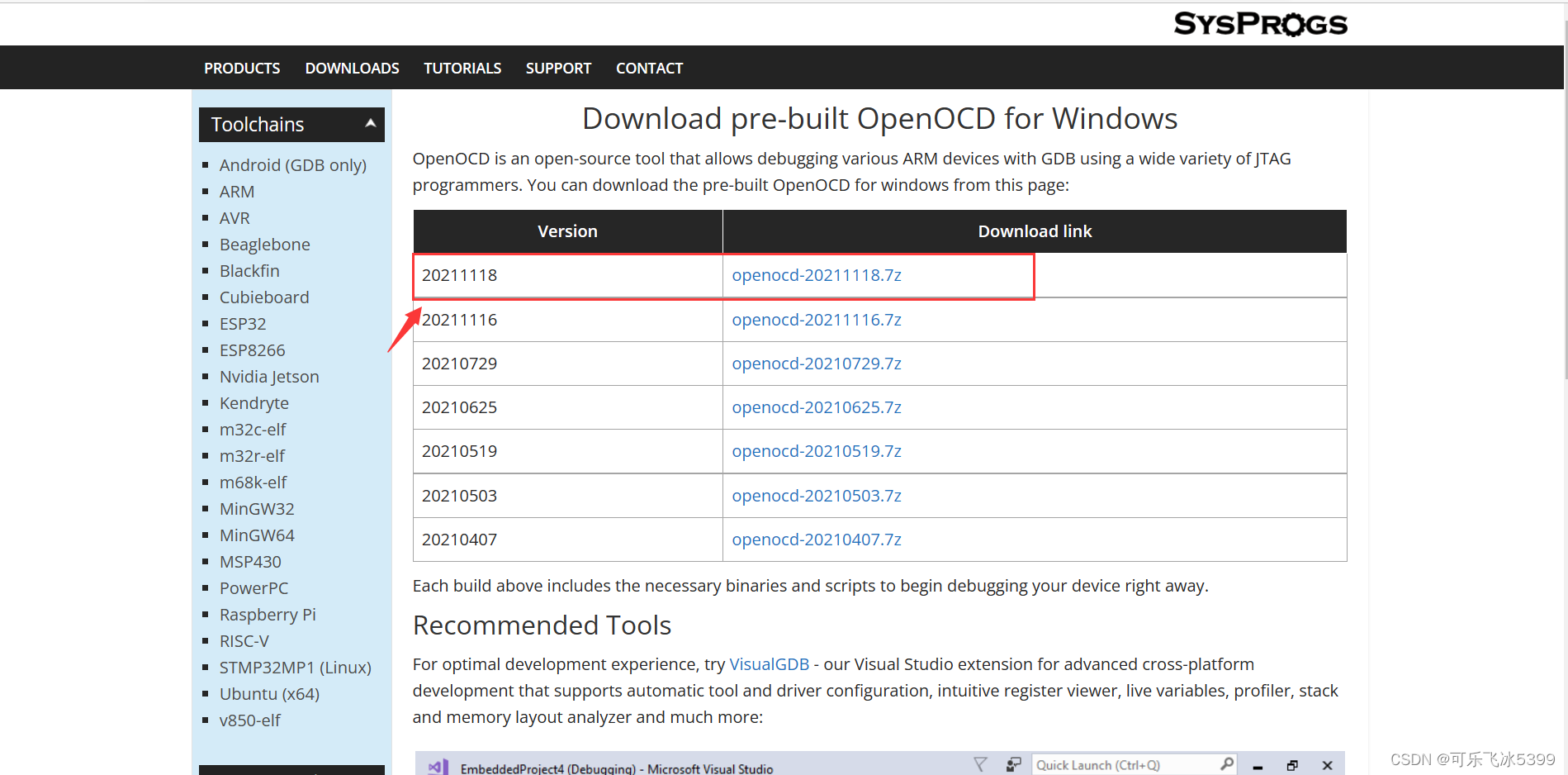Select version cell 20210519
Screen dimensions: 1568x775
(568, 451)
